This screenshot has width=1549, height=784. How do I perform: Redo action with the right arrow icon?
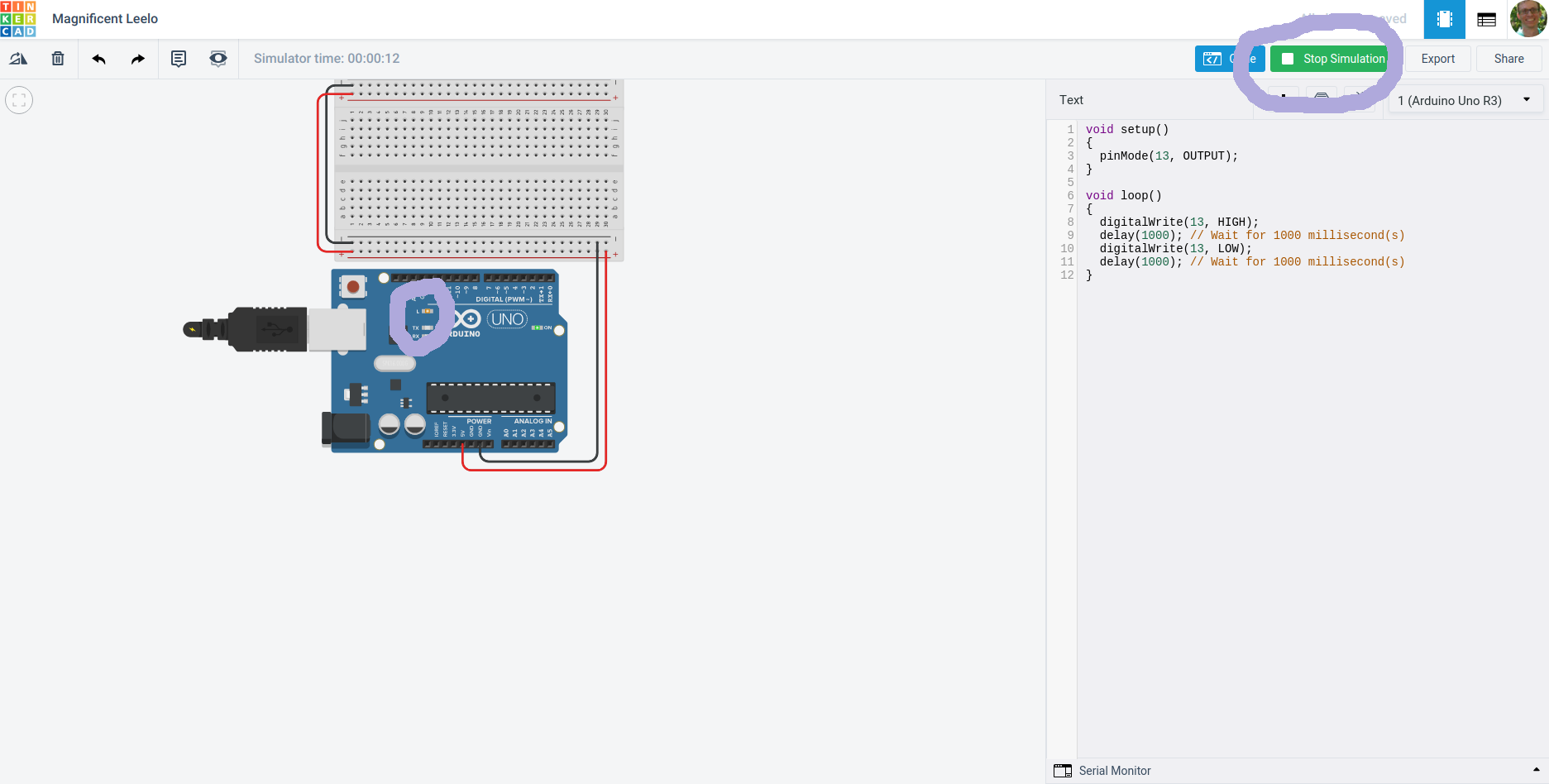point(138,59)
